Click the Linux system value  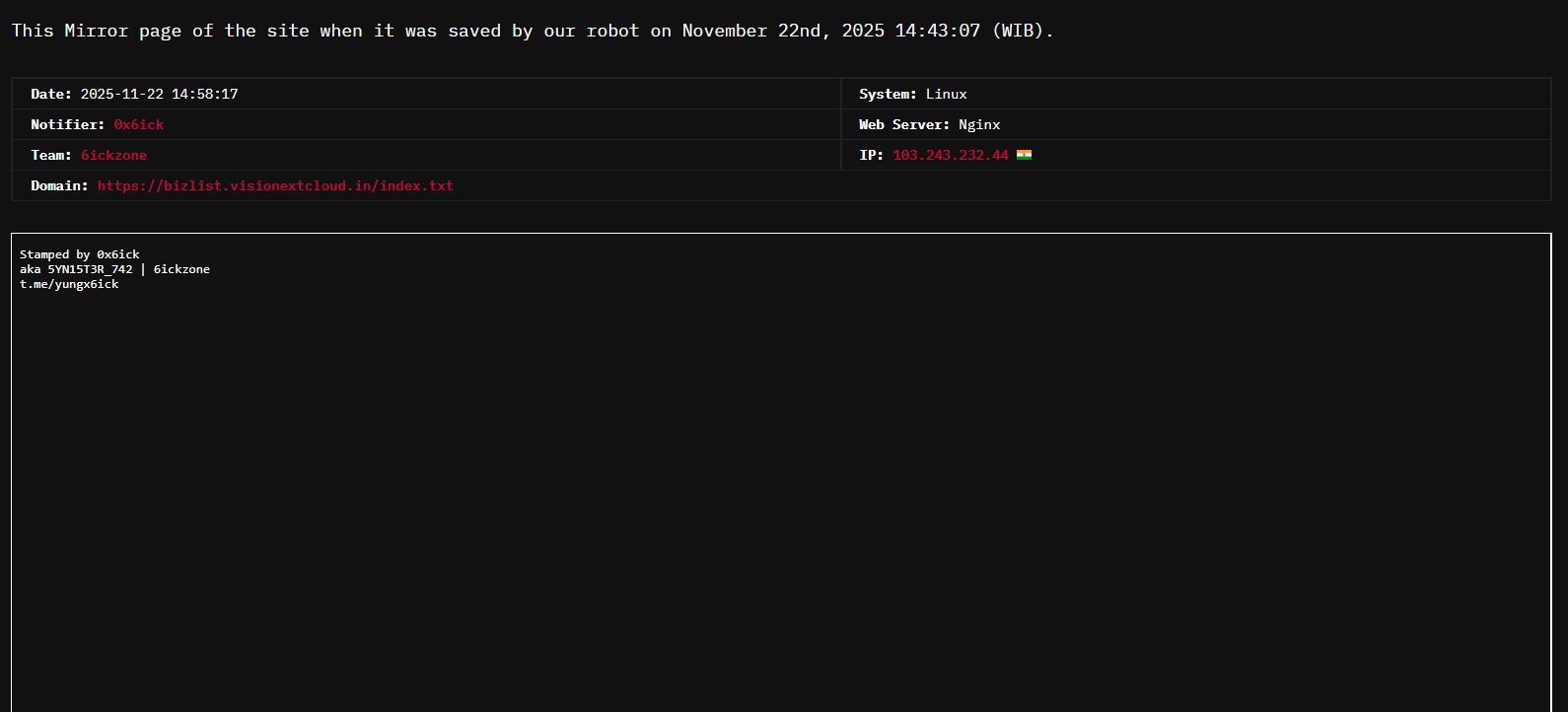coord(946,95)
